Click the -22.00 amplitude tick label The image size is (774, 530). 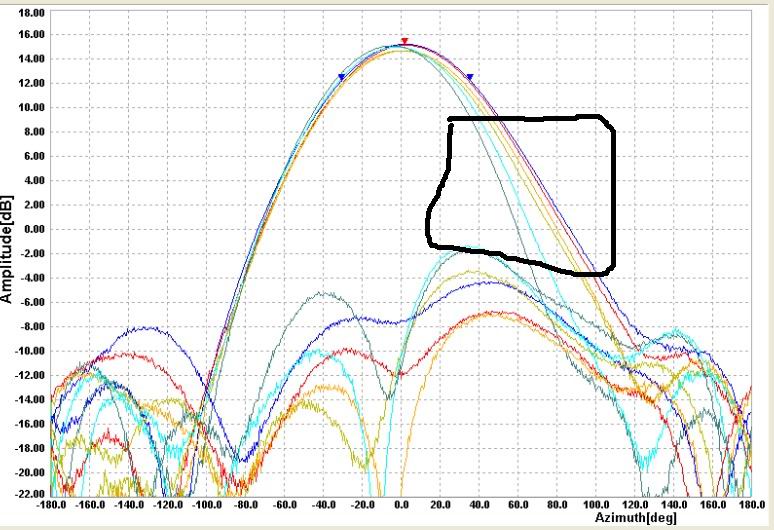pyautogui.click(x=30, y=493)
